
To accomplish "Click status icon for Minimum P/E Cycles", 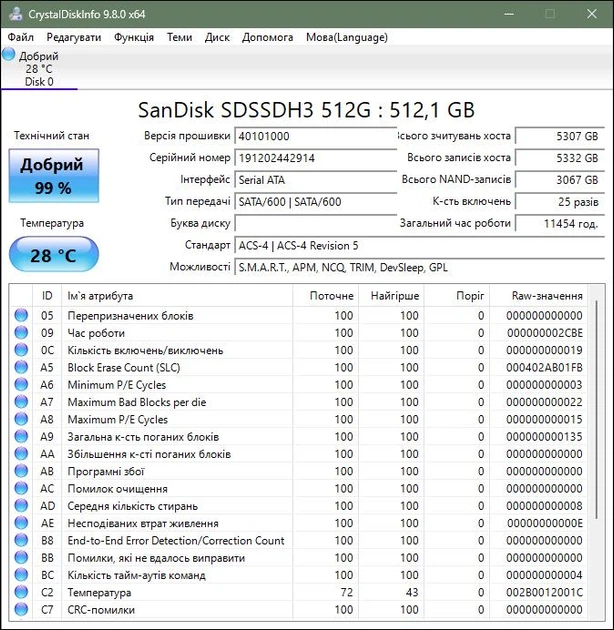I will [x=21, y=385].
